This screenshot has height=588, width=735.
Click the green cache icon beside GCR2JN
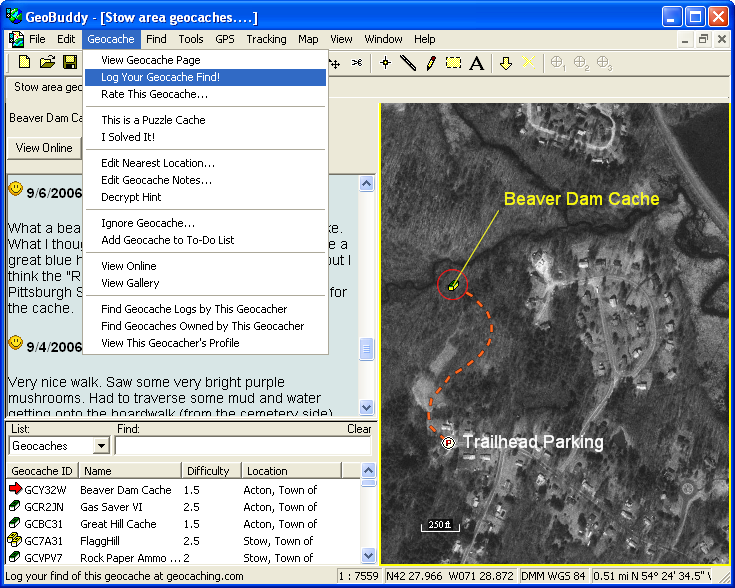click(15, 506)
